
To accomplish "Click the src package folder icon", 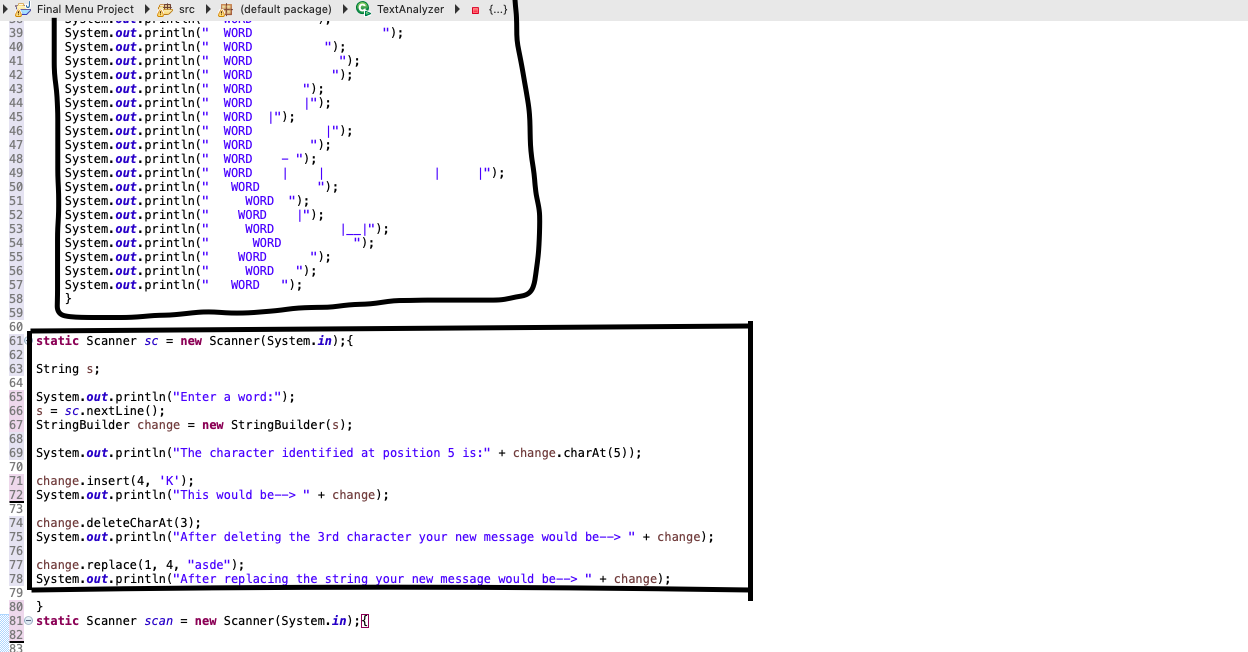I will coord(165,9).
